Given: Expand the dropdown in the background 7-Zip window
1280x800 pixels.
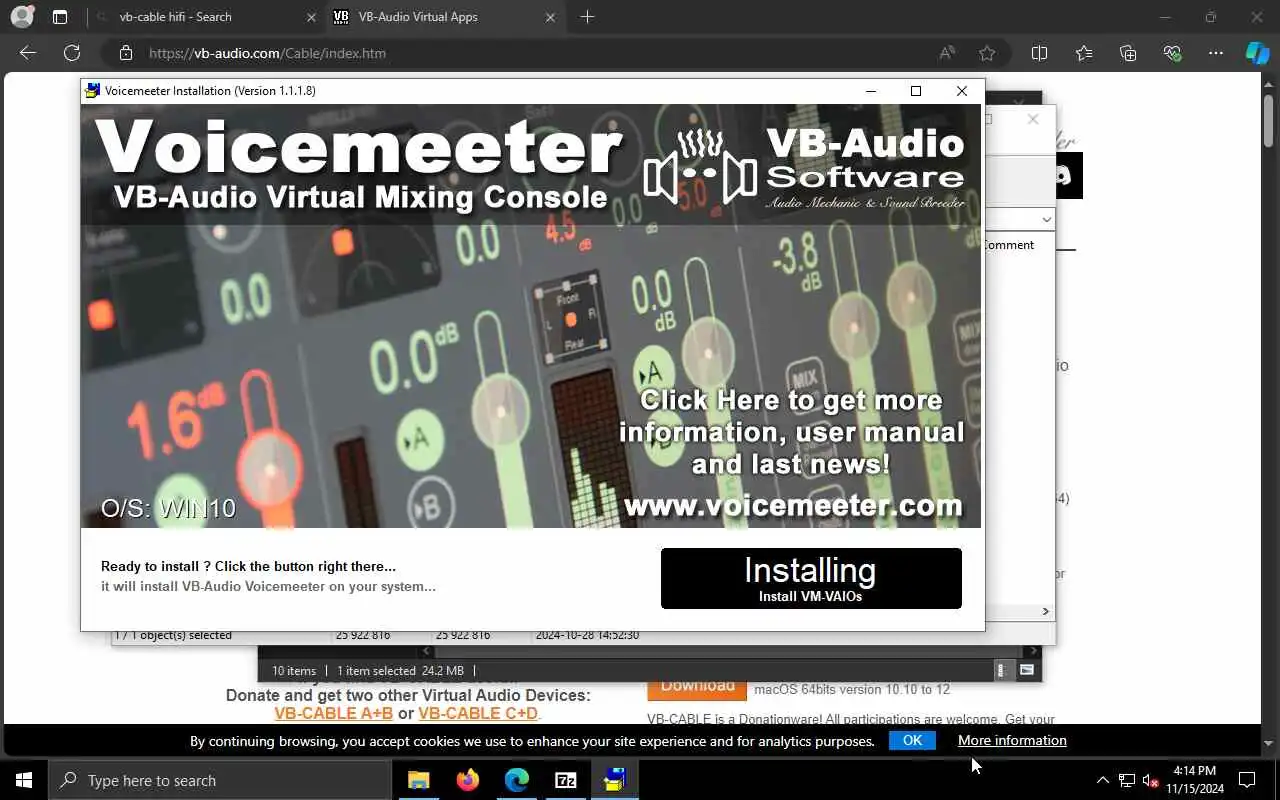Looking at the screenshot, I should coord(1046,219).
